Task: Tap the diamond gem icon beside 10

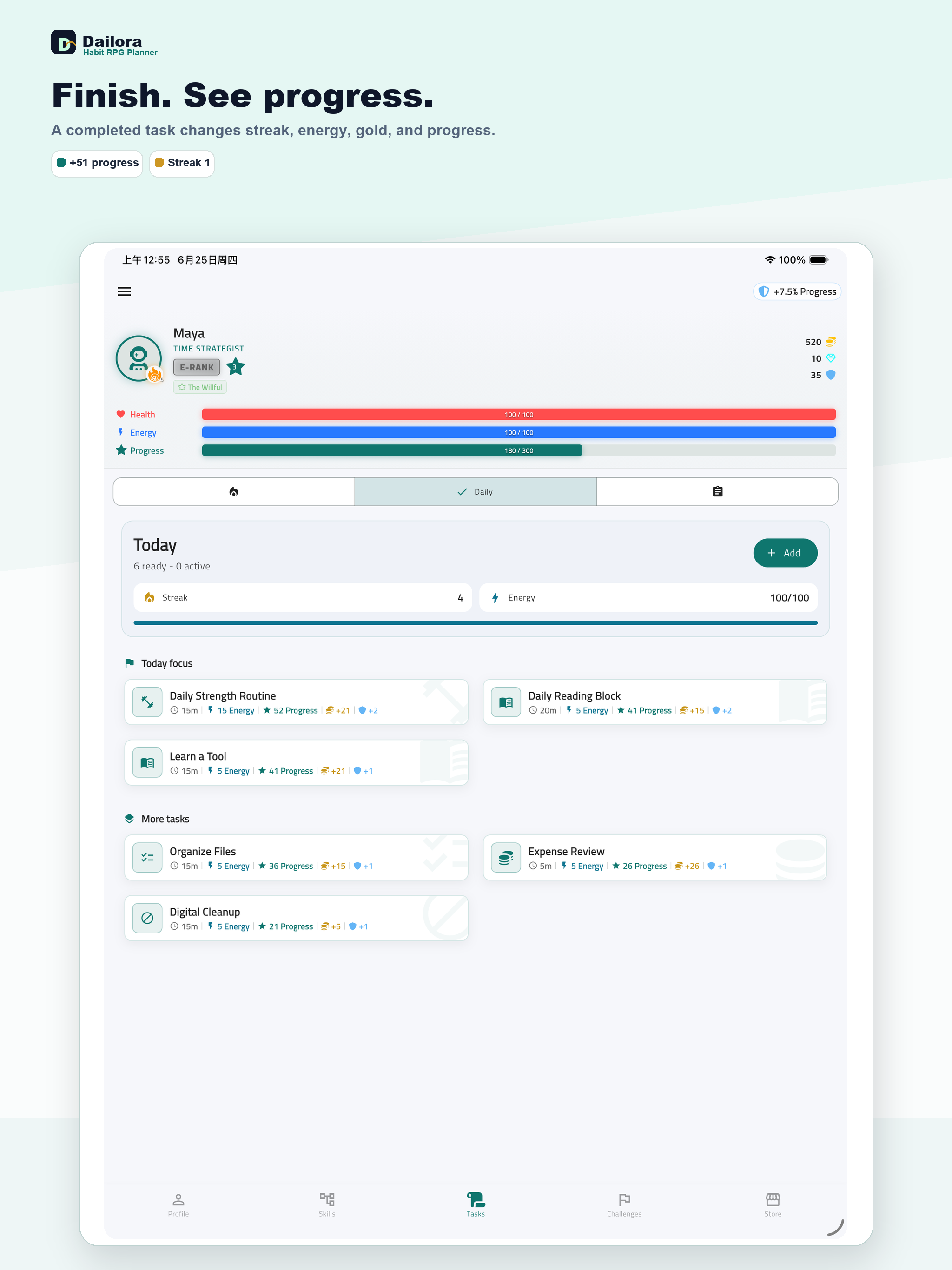Action: coord(830,358)
